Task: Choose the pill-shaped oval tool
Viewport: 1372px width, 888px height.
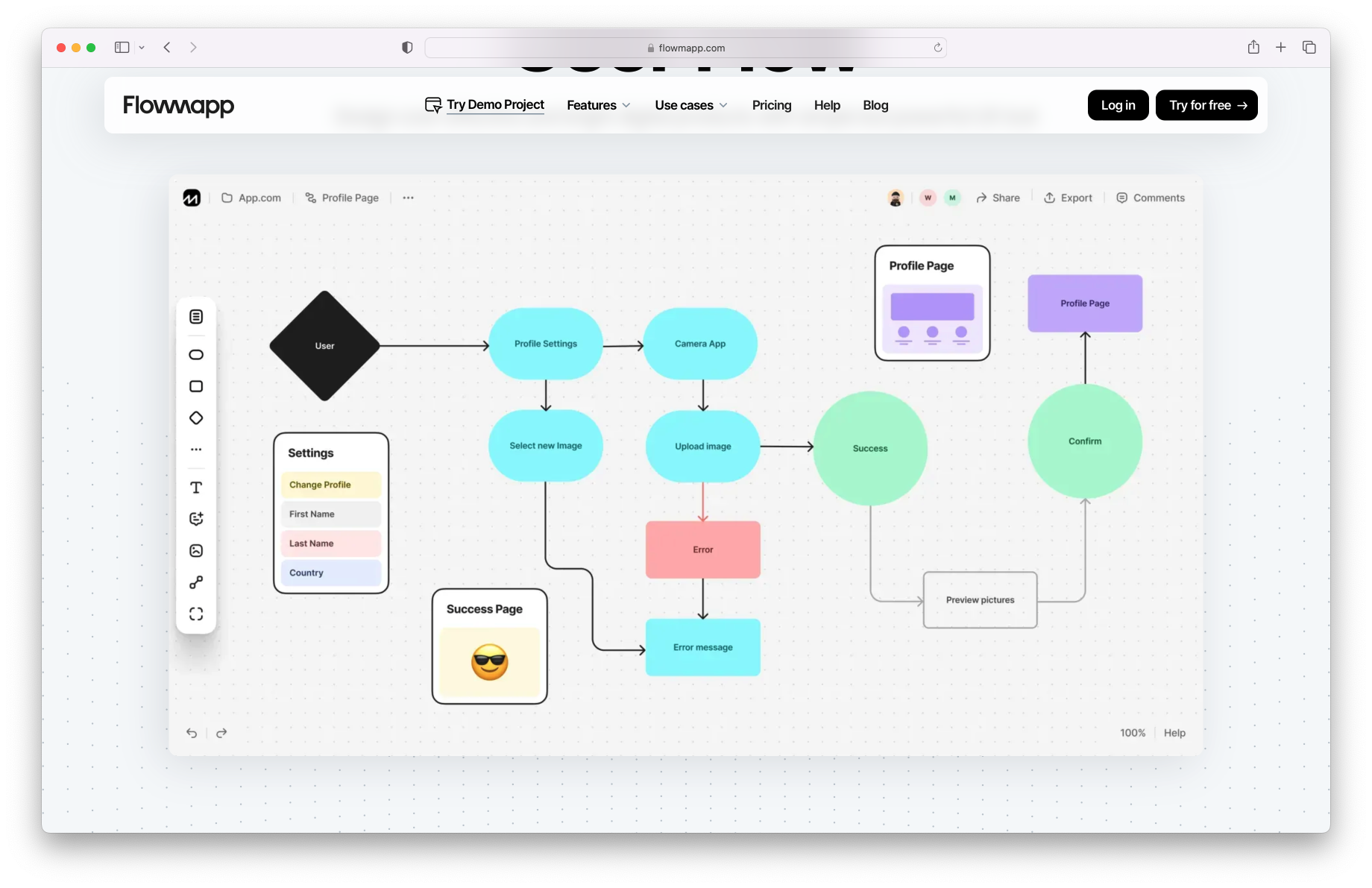Action: (x=196, y=355)
